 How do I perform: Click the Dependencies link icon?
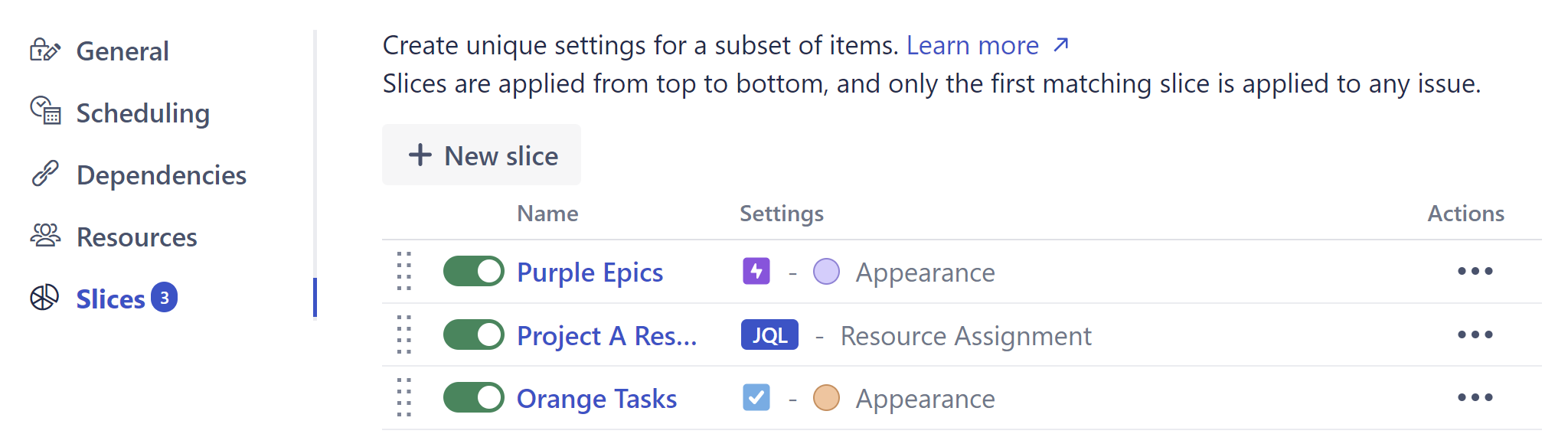(x=45, y=174)
